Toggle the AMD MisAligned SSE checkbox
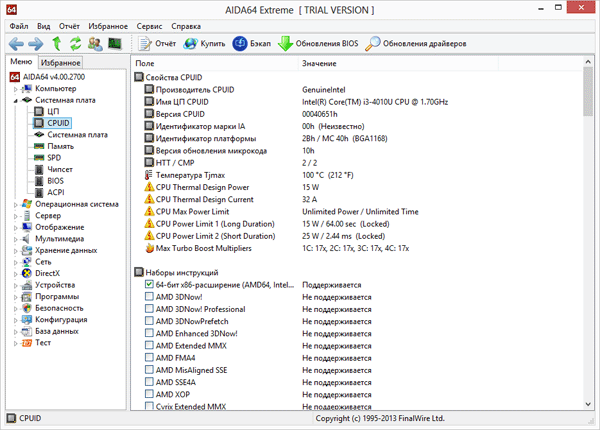Screen dimensions: 600x430 [x=149, y=370]
